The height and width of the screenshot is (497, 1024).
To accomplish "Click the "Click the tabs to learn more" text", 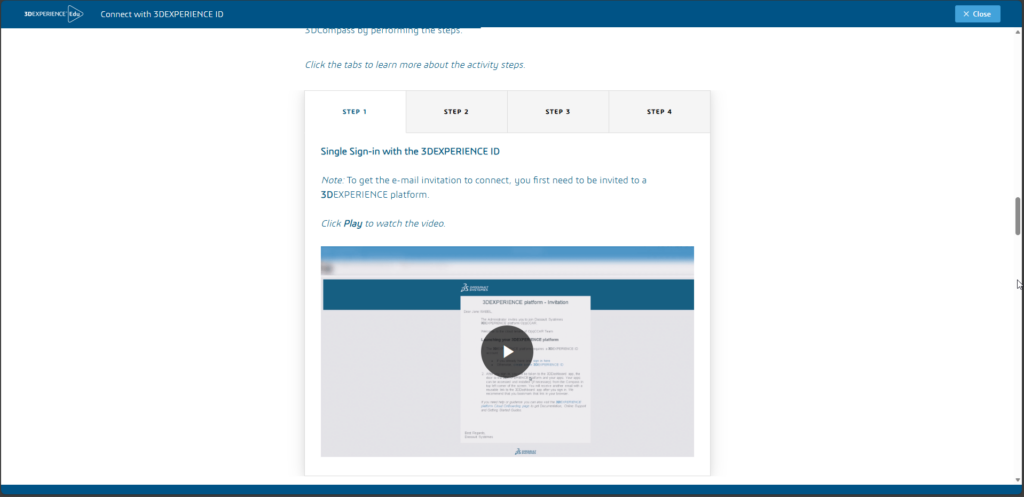I will click(414, 65).
